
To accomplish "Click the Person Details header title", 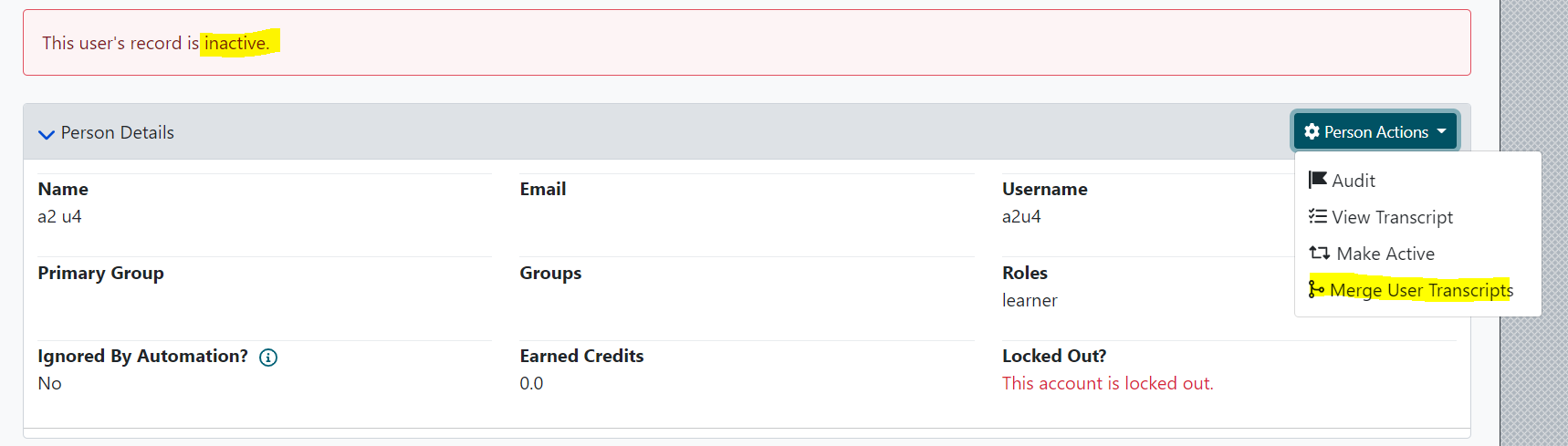I will tap(117, 132).
